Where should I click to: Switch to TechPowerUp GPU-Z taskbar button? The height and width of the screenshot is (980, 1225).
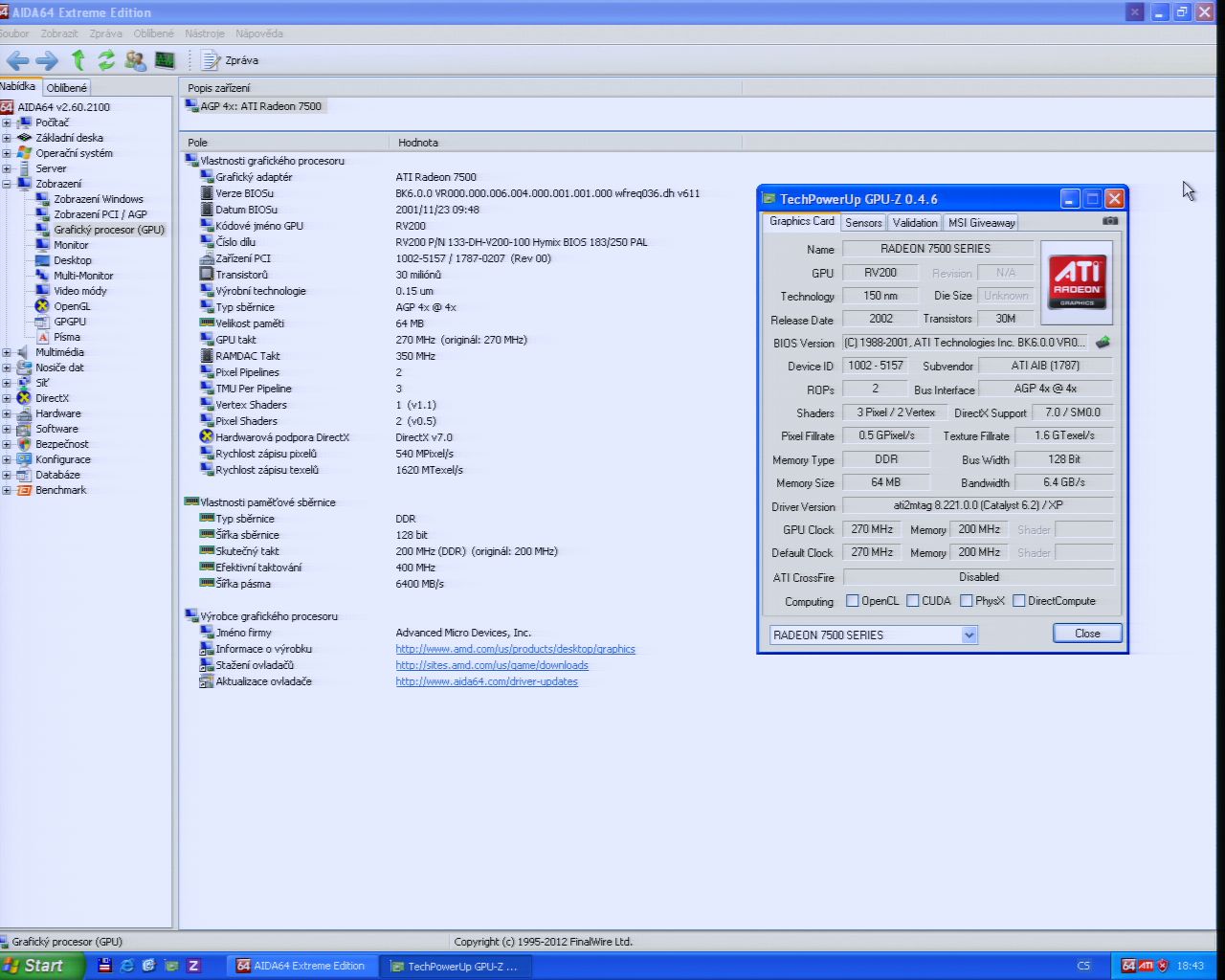click(x=455, y=966)
